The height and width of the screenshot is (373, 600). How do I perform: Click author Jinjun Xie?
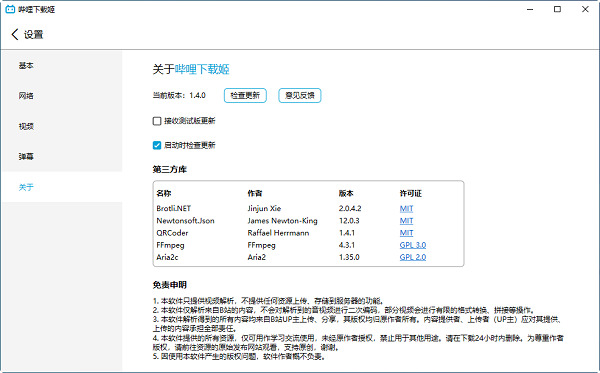(264, 208)
